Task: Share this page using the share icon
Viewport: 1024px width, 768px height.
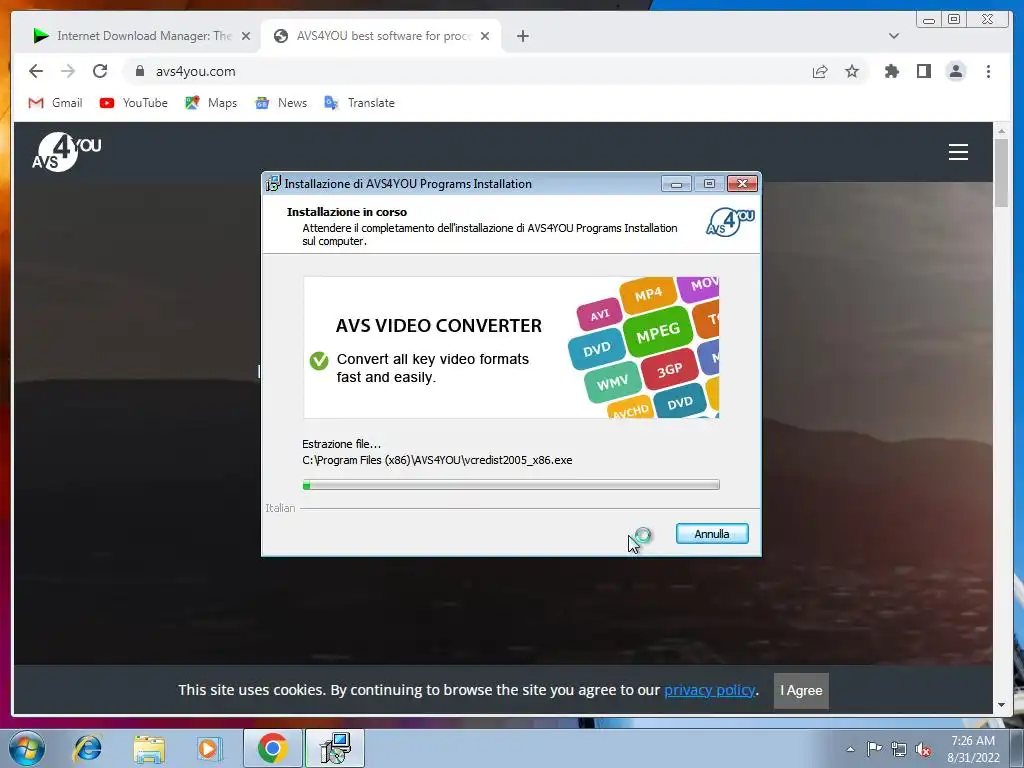Action: click(x=820, y=71)
